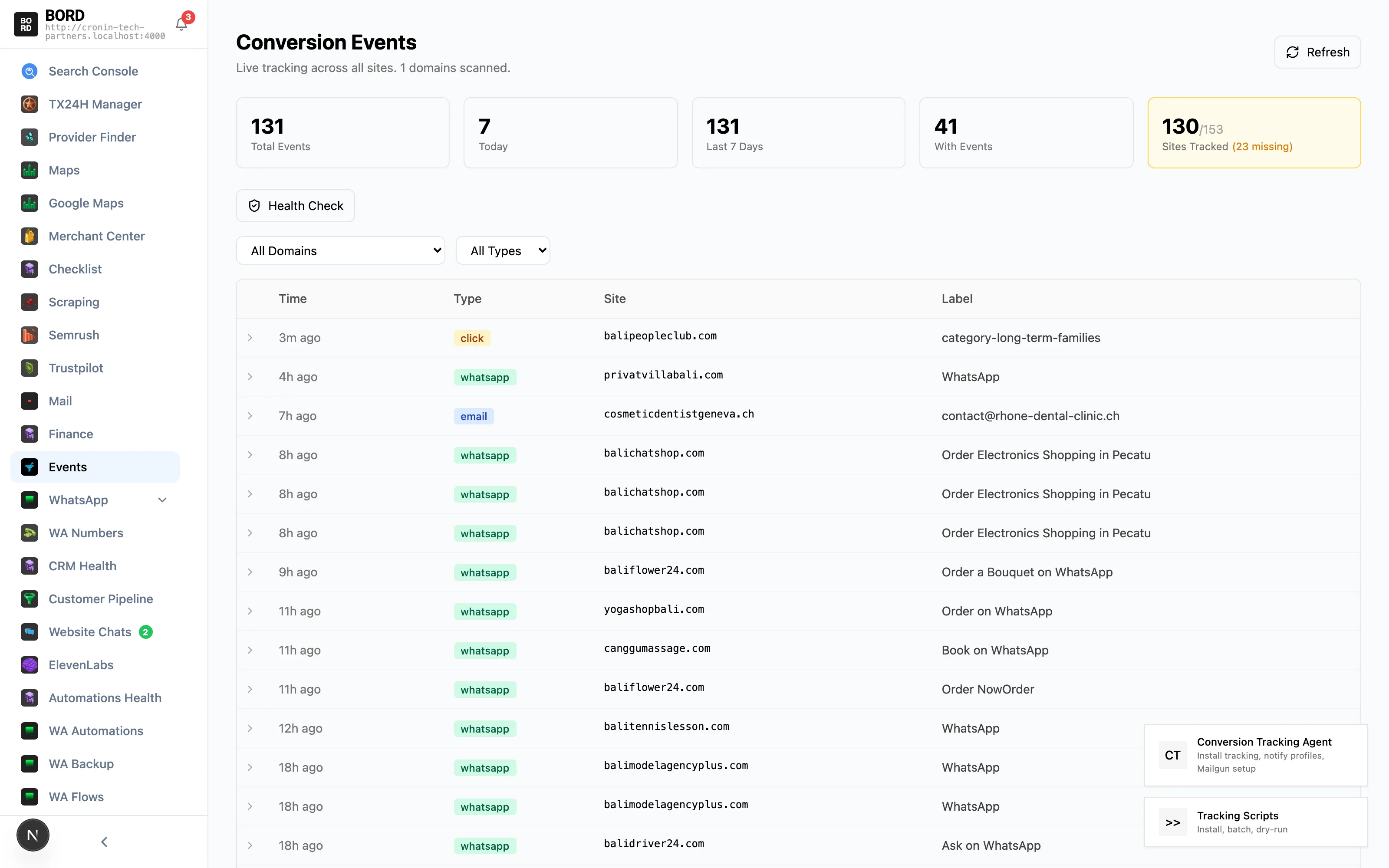This screenshot has height=868, width=1389.
Task: Open the All Types filter dropdown
Action: click(503, 250)
